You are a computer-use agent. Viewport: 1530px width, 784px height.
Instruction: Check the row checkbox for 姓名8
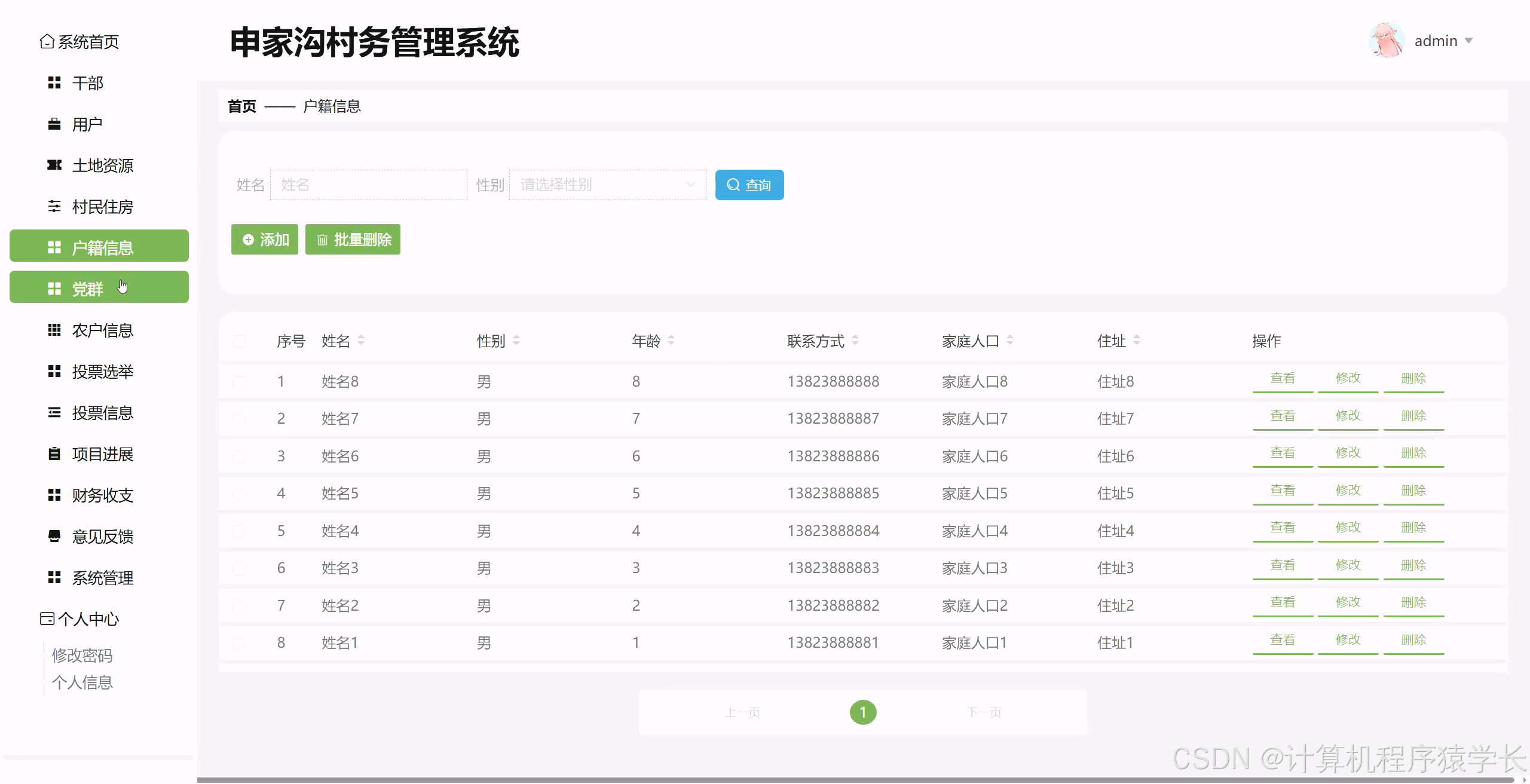click(x=238, y=382)
